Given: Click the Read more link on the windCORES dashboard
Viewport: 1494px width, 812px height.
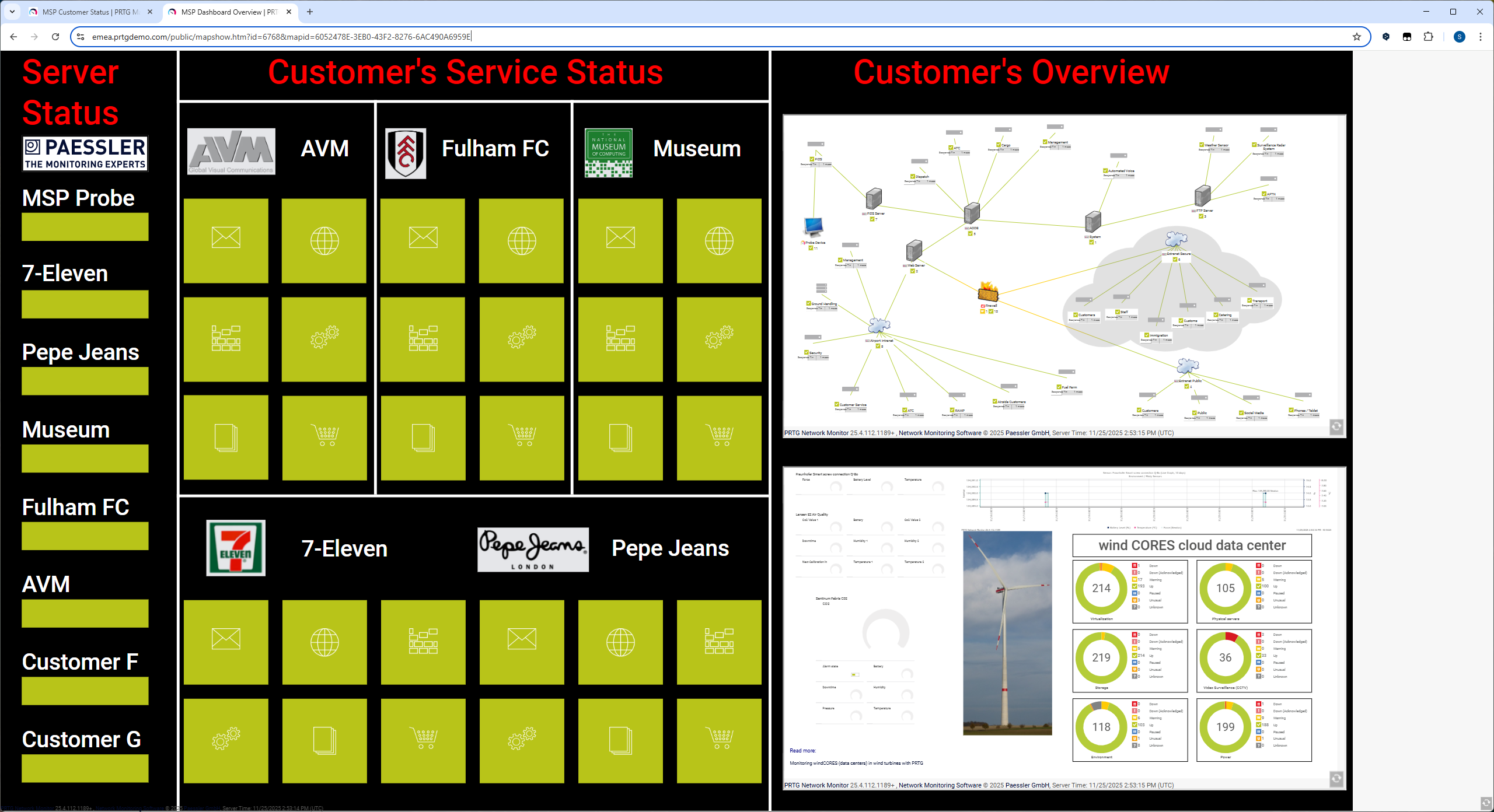Looking at the screenshot, I should (802, 750).
